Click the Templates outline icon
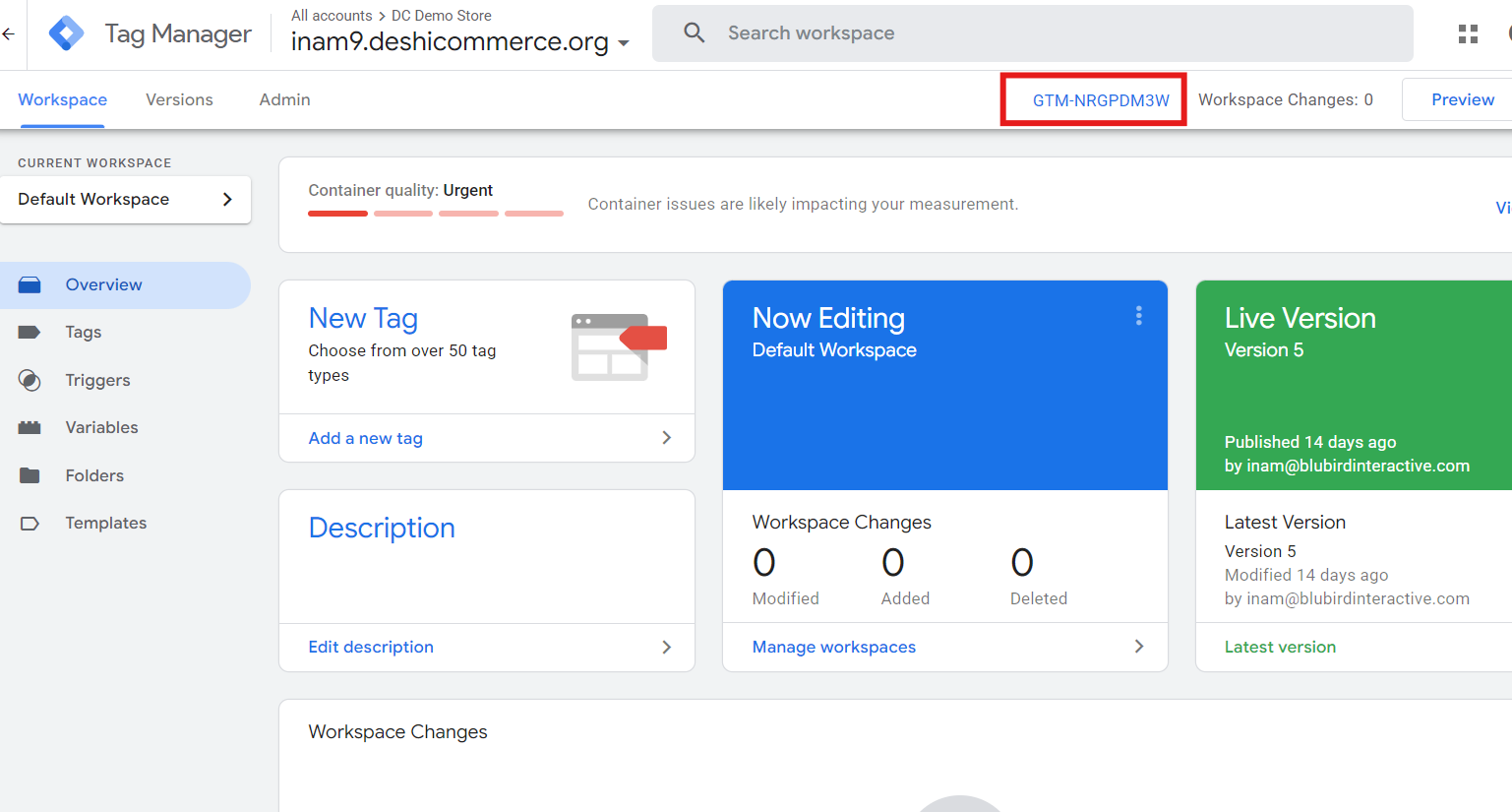 point(30,524)
